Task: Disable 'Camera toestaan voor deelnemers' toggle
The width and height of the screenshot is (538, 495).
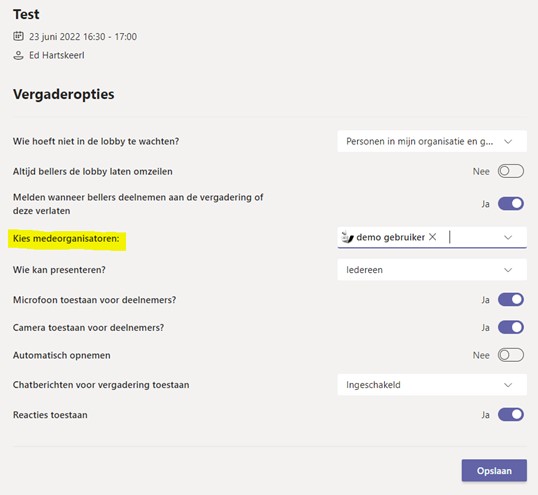Action: click(511, 327)
